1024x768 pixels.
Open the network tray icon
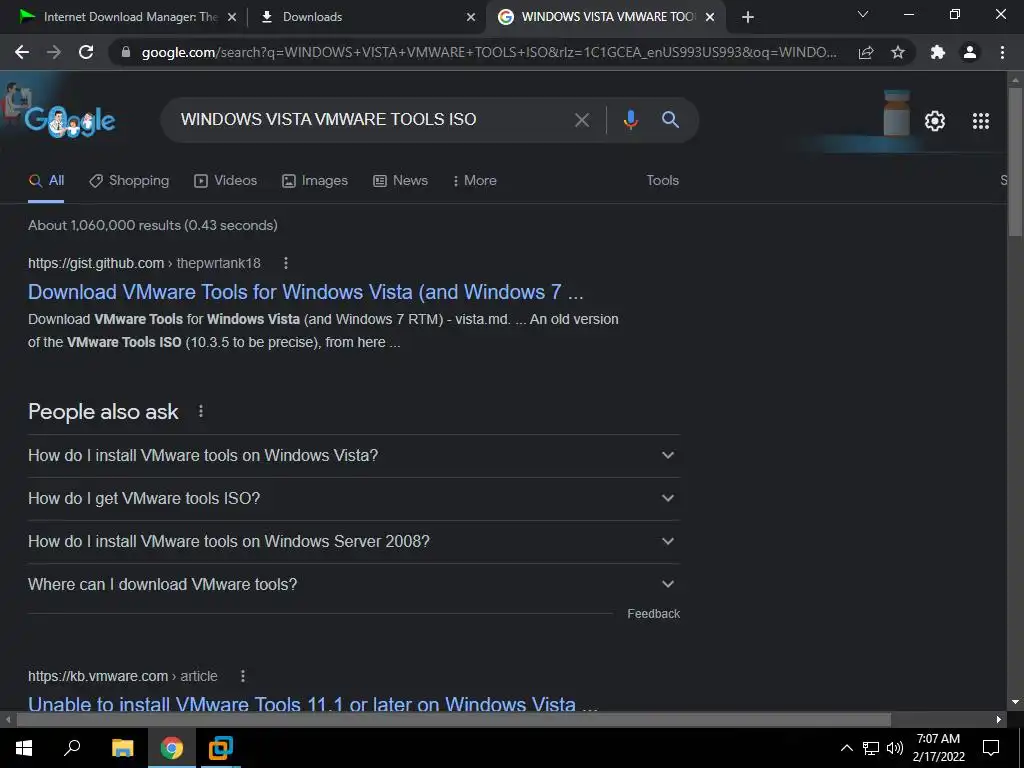871,748
